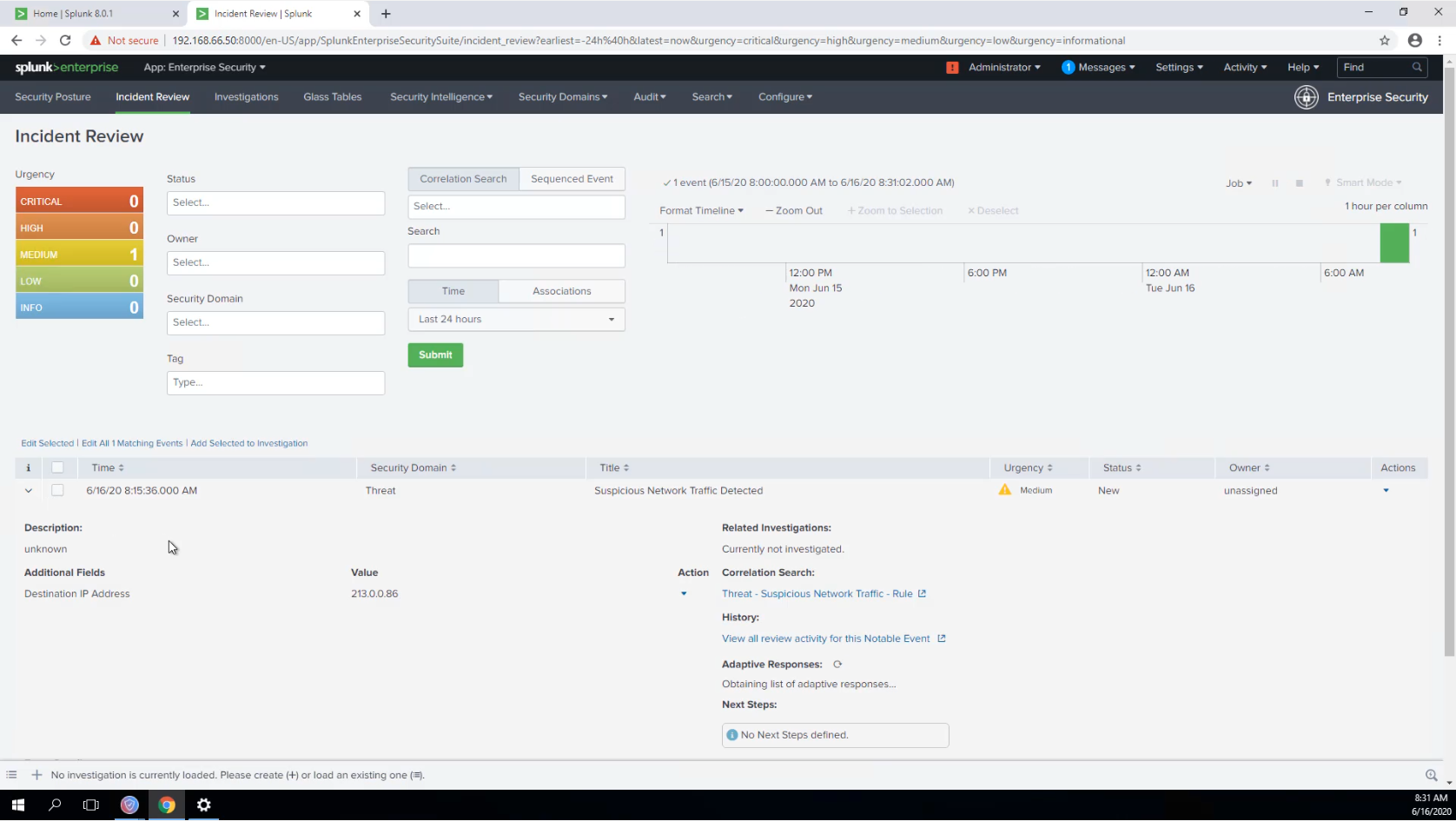Click the red alert icon in the top bar
Viewport: 1456px width, 821px height.
pyautogui.click(x=952, y=67)
